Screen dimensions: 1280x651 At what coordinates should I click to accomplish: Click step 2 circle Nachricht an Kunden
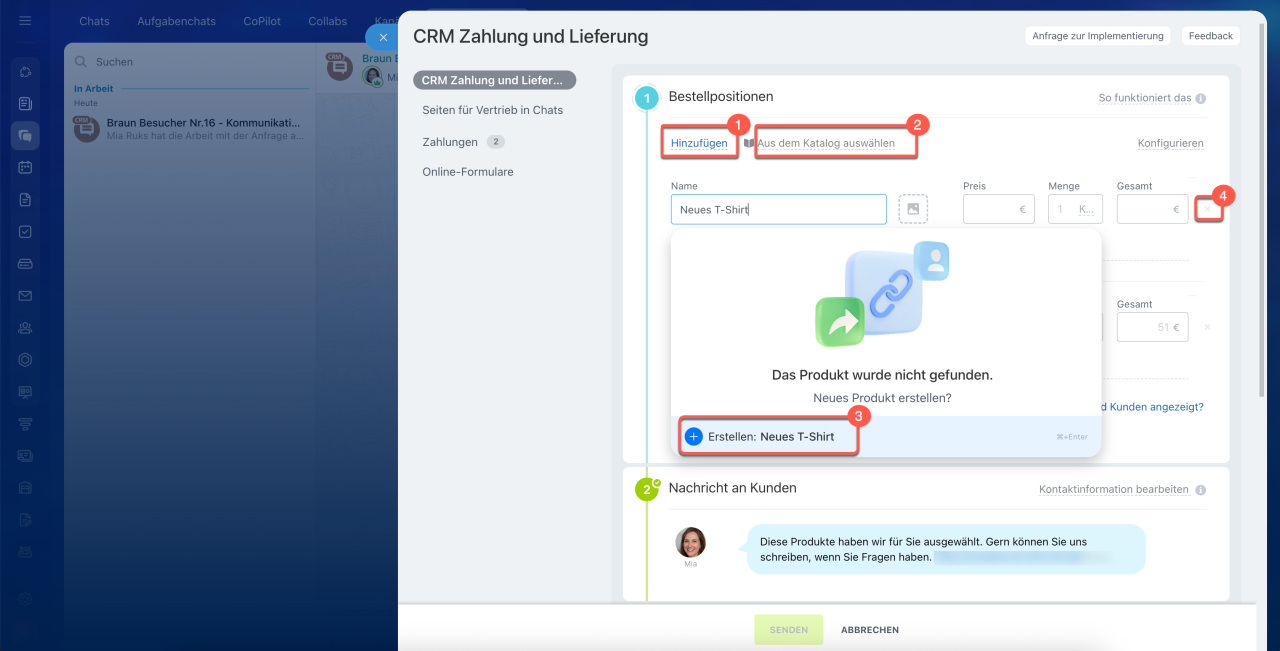point(647,489)
